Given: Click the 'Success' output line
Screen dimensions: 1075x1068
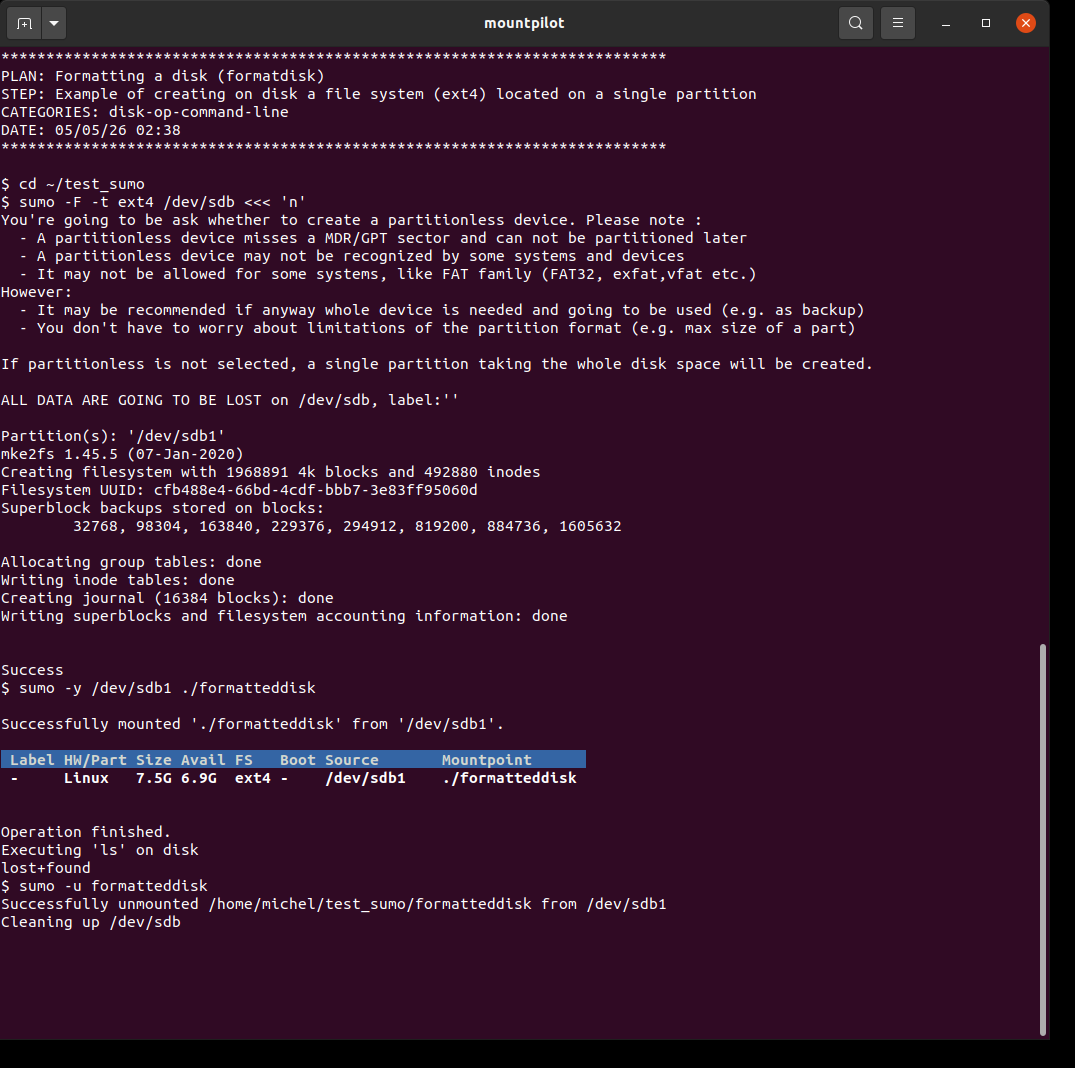Looking at the screenshot, I should pos(32,670).
